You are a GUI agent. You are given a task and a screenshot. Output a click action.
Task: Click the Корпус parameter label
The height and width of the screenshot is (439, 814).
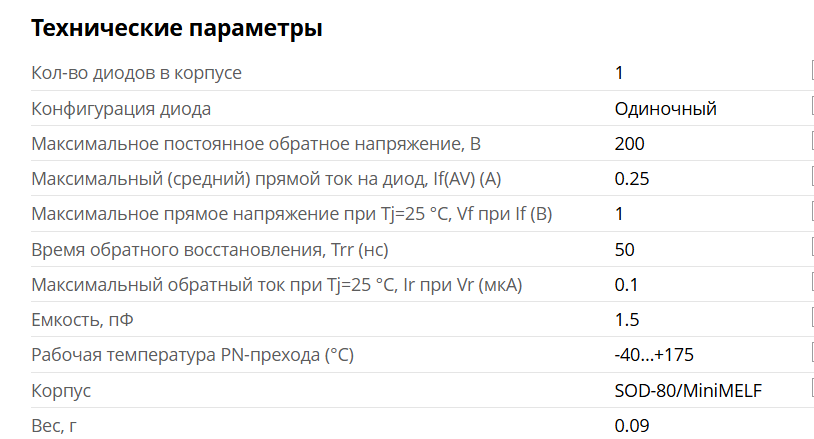point(61,391)
